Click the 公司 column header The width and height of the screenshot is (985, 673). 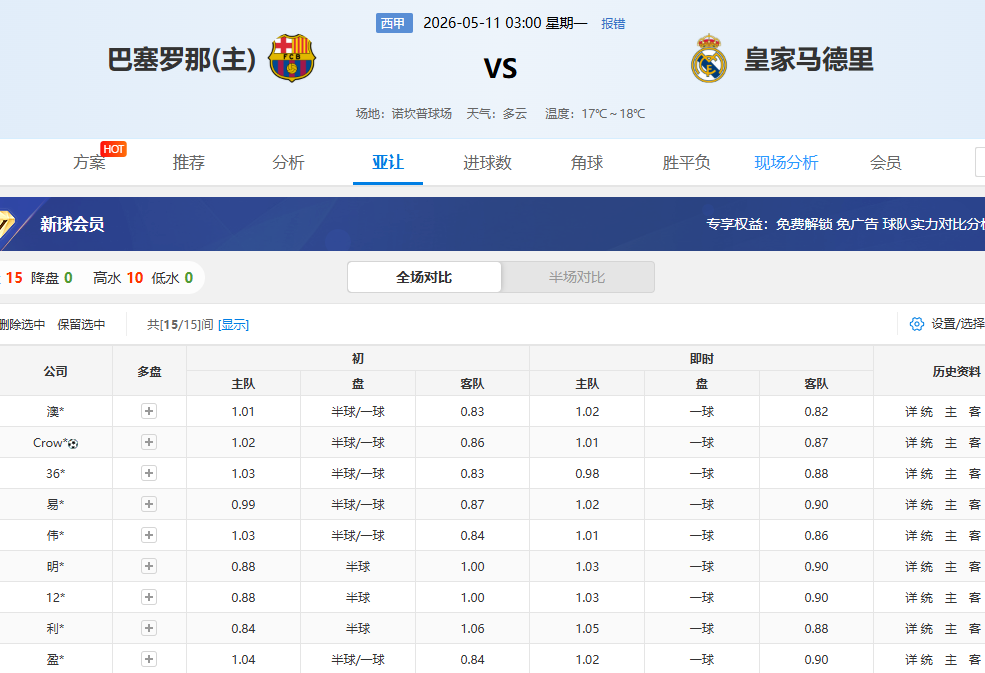55,371
